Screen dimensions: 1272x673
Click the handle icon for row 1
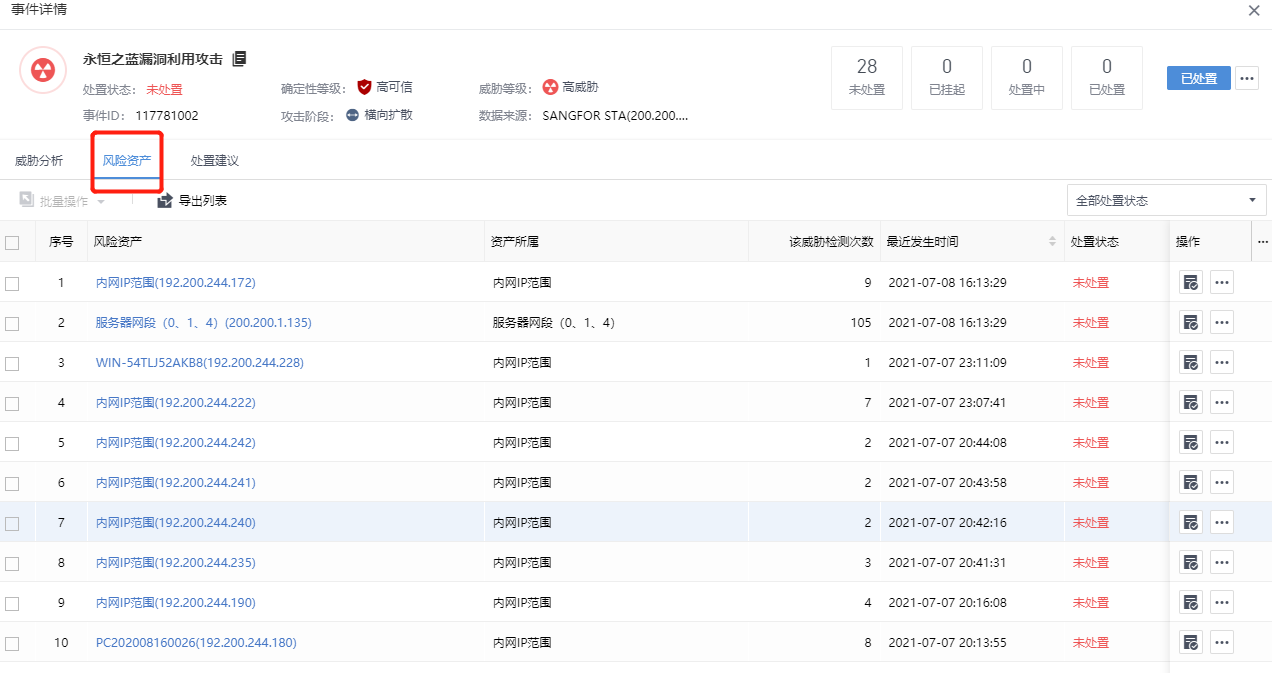point(1190,283)
